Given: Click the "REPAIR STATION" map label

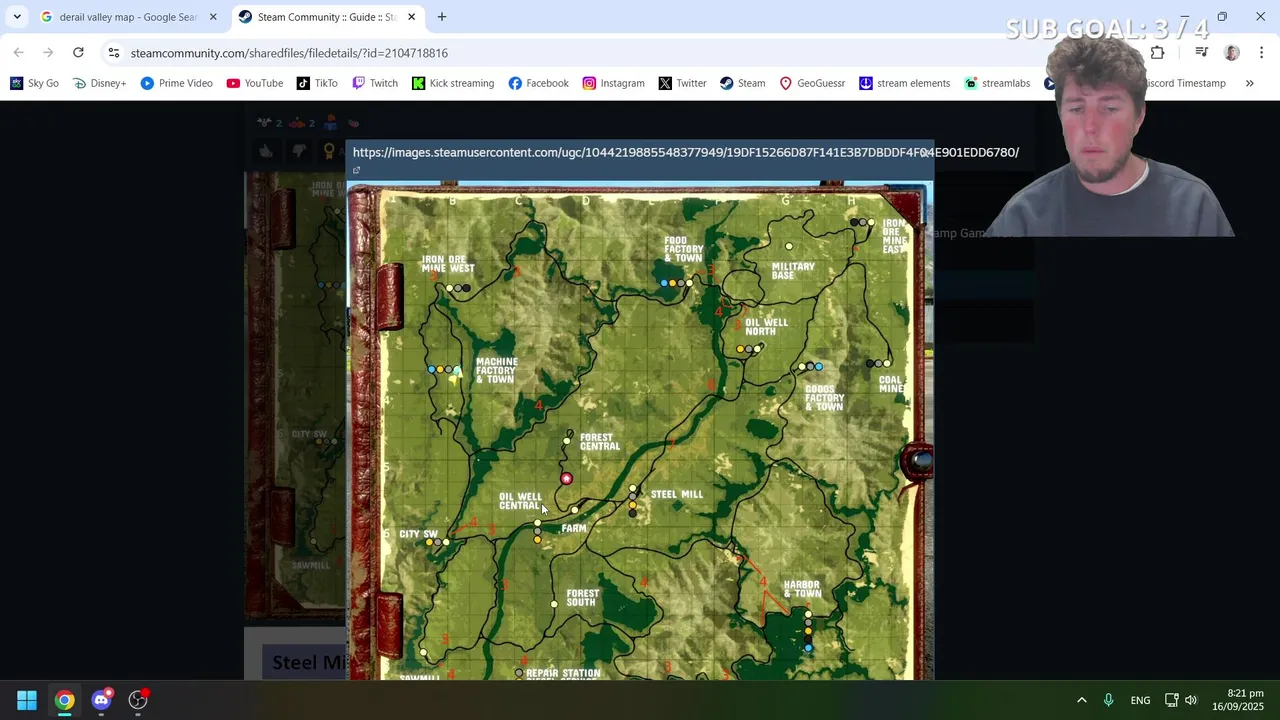Looking at the screenshot, I should pos(563,673).
